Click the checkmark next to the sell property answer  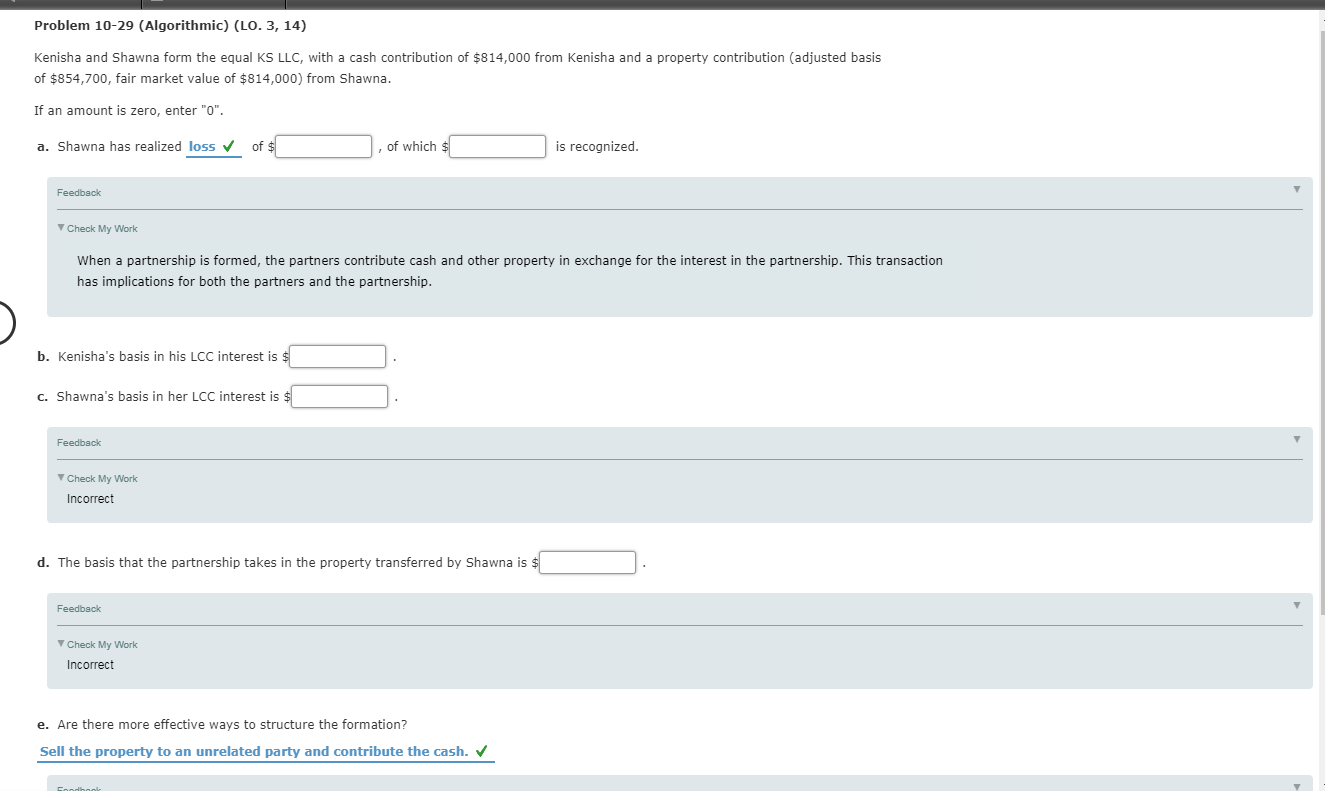point(484,751)
